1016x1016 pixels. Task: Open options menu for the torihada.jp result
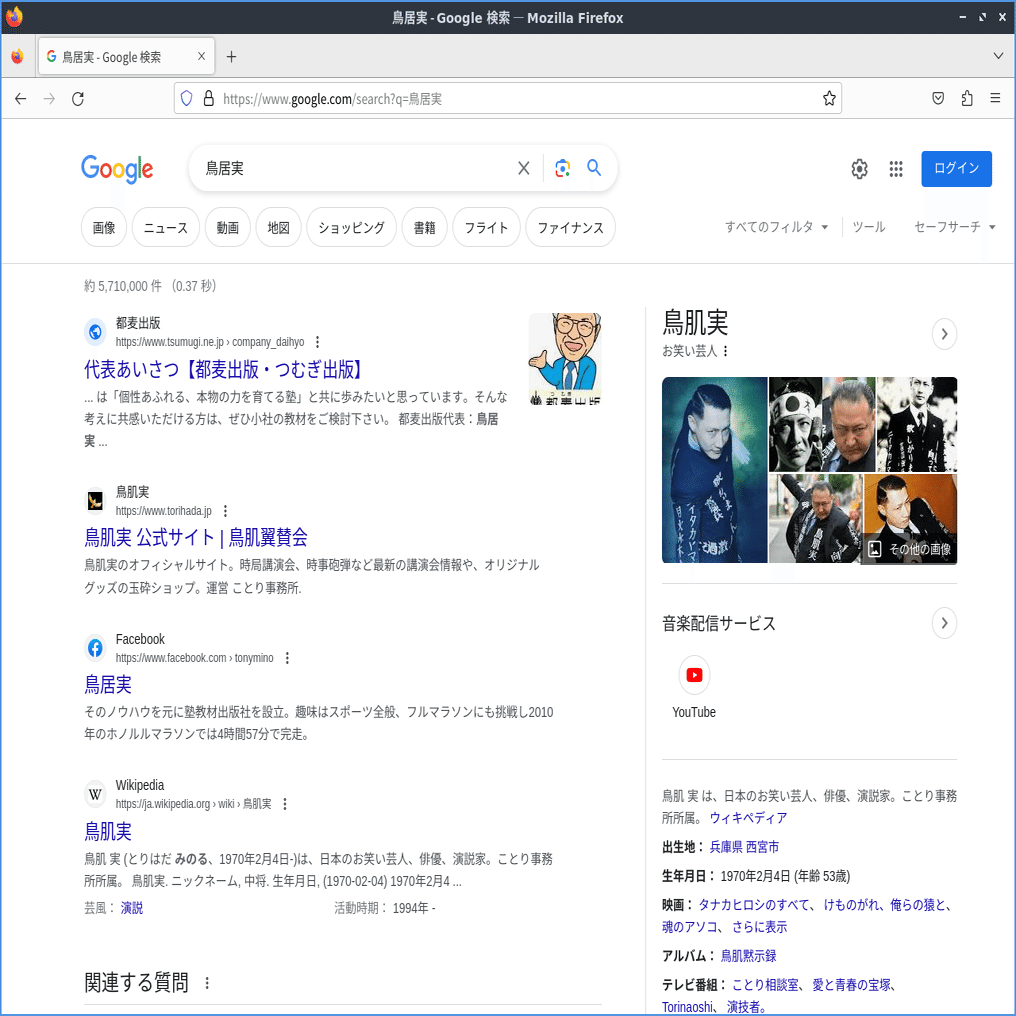point(225,511)
